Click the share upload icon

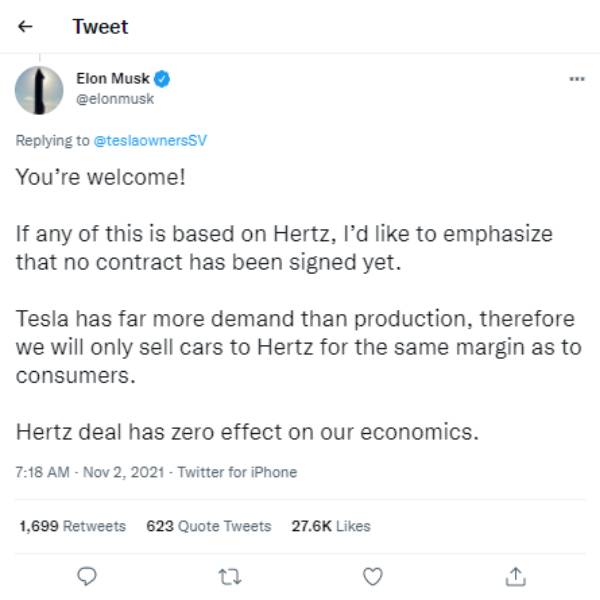(x=516, y=576)
